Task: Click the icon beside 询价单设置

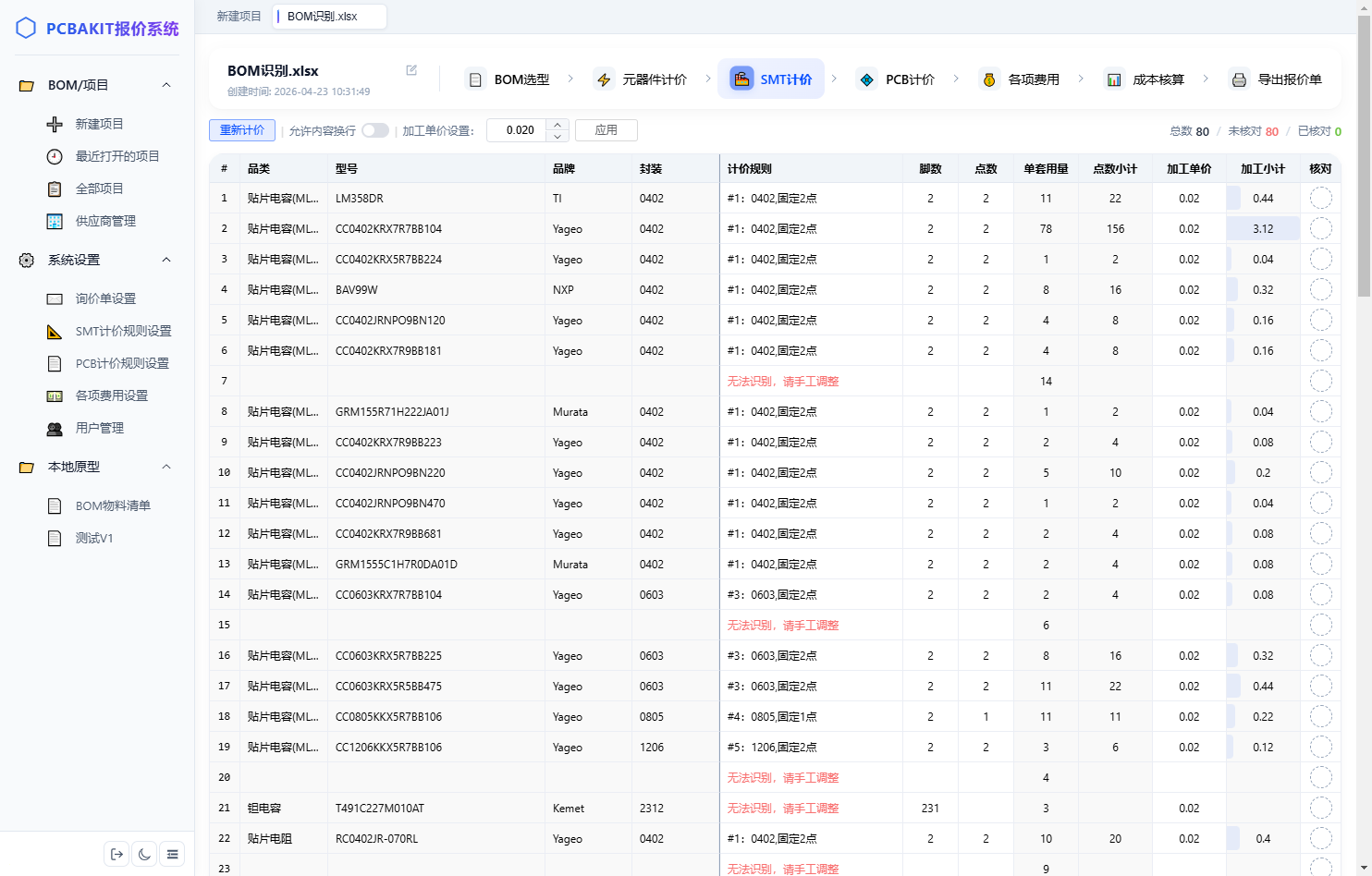Action: click(x=55, y=298)
